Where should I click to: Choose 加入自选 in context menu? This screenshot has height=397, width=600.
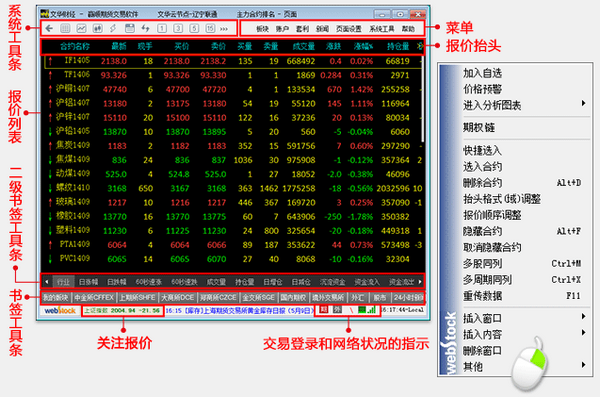pos(483,73)
